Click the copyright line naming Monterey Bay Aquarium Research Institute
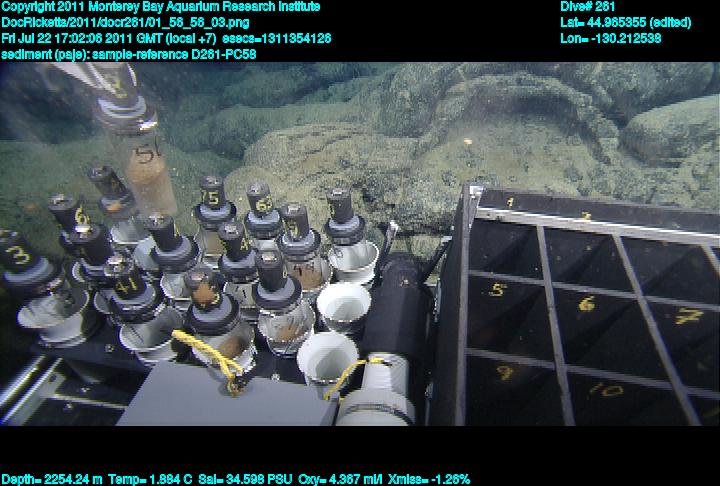The height and width of the screenshot is (486, 720). pos(161,7)
